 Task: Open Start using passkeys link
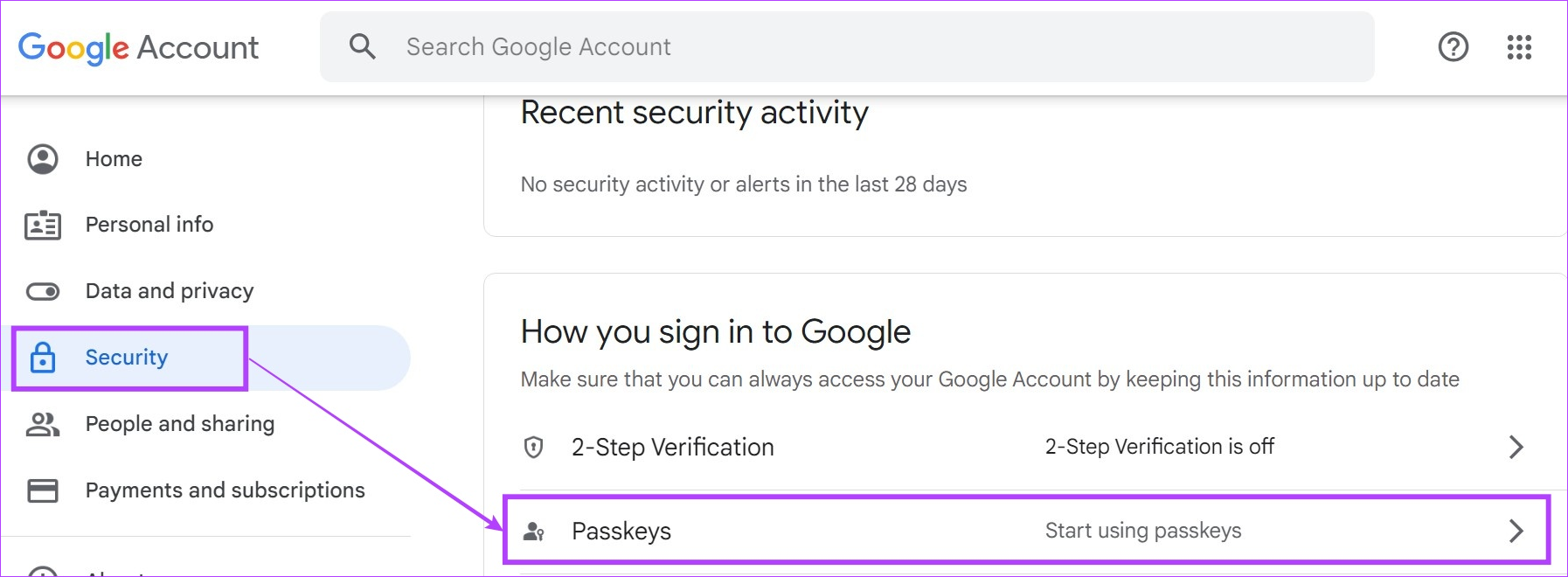tap(1143, 531)
